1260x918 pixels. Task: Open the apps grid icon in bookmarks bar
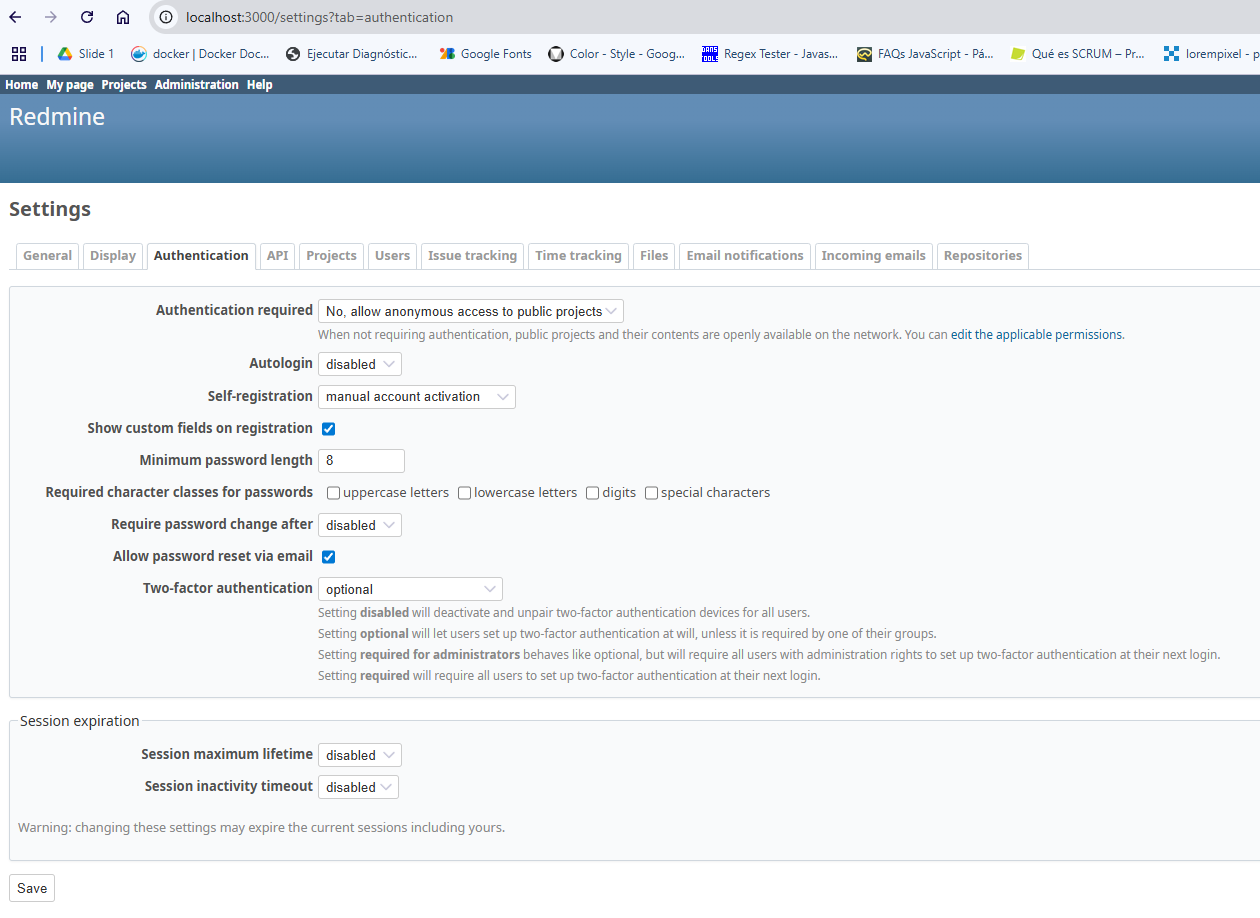coord(19,54)
